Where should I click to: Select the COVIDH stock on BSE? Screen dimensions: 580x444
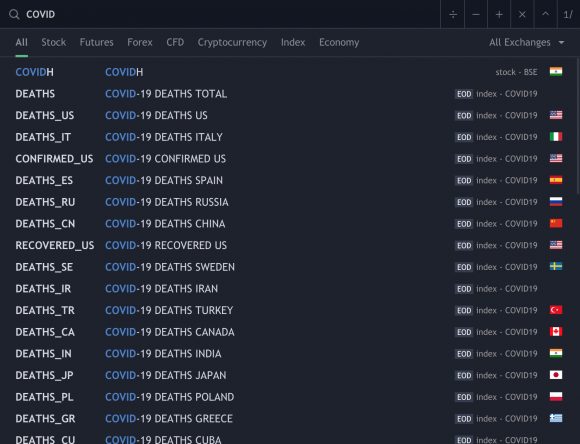click(x=289, y=72)
